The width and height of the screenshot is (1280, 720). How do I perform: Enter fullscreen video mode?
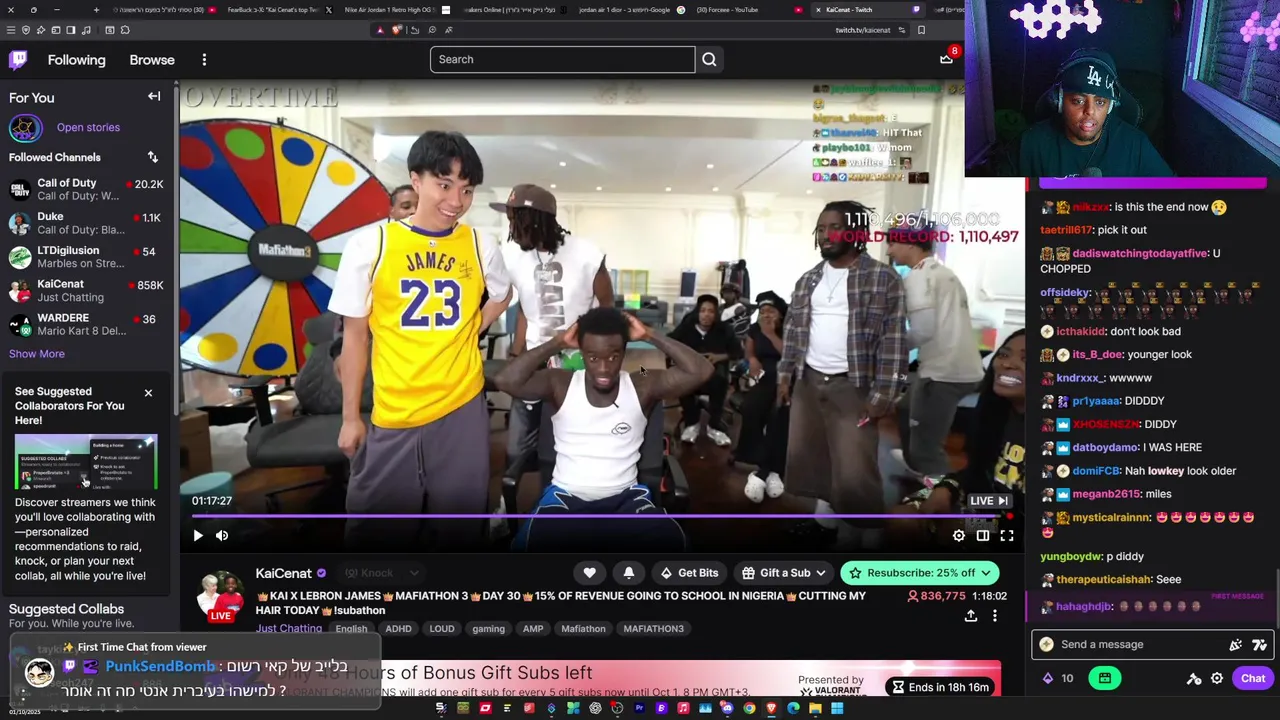tap(1007, 536)
